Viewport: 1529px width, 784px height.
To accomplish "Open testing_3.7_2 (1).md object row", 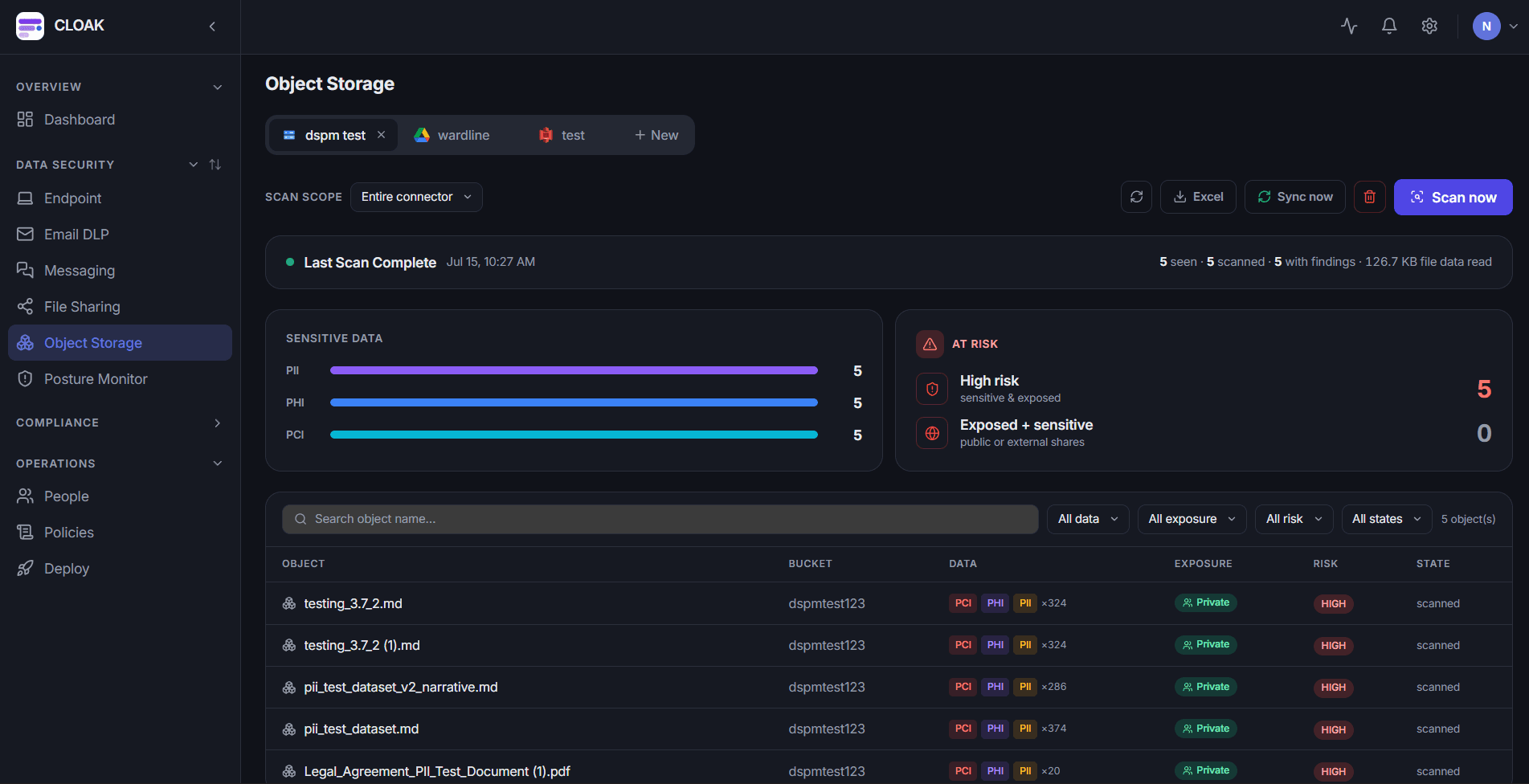I will [x=889, y=645].
